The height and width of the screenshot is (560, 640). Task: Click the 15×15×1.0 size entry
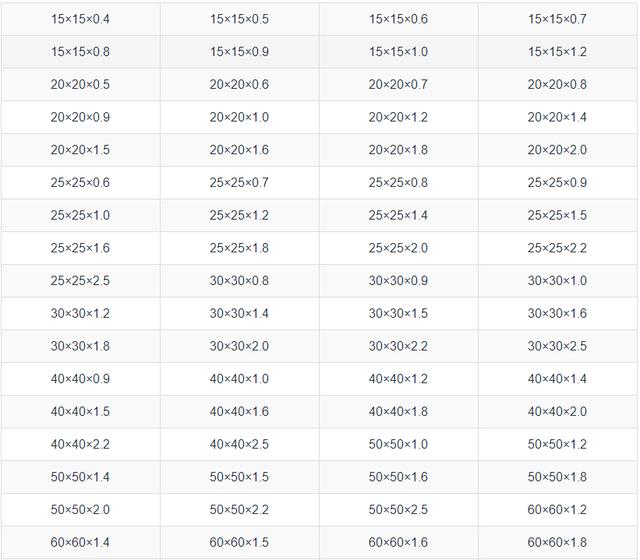[x=398, y=52]
